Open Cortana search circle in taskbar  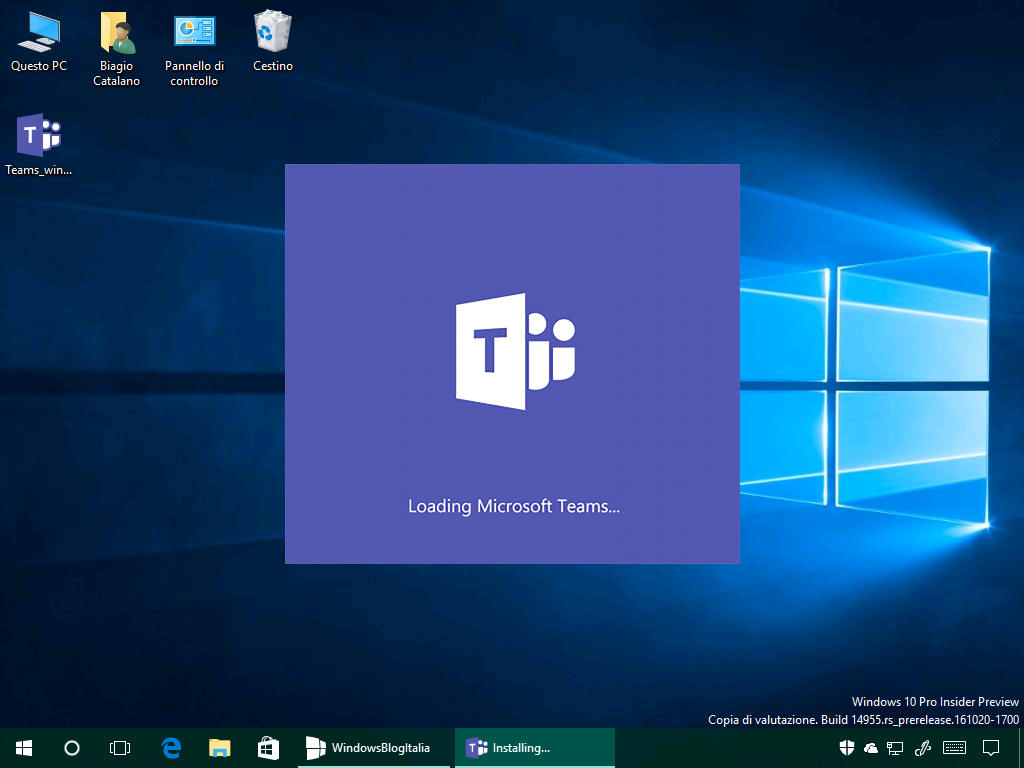(72, 748)
